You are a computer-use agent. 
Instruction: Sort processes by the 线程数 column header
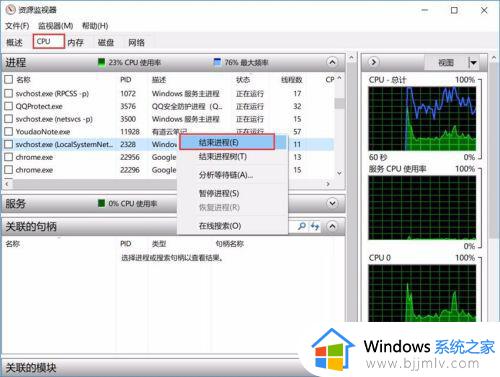292,80
